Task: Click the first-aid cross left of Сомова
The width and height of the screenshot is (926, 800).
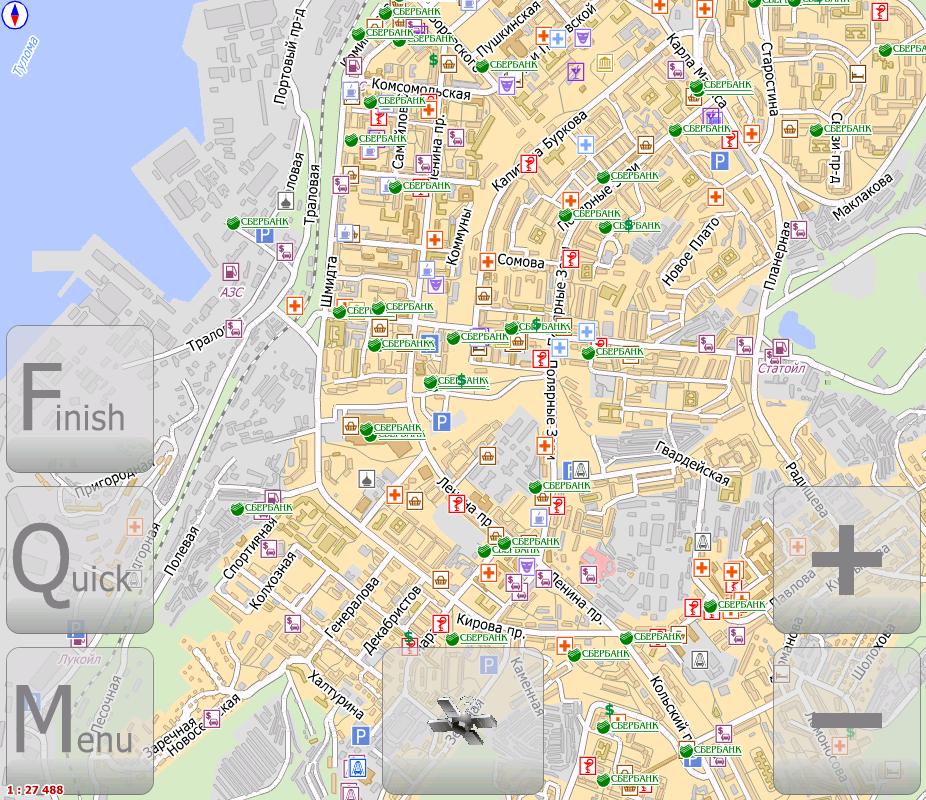Action: pos(487,261)
